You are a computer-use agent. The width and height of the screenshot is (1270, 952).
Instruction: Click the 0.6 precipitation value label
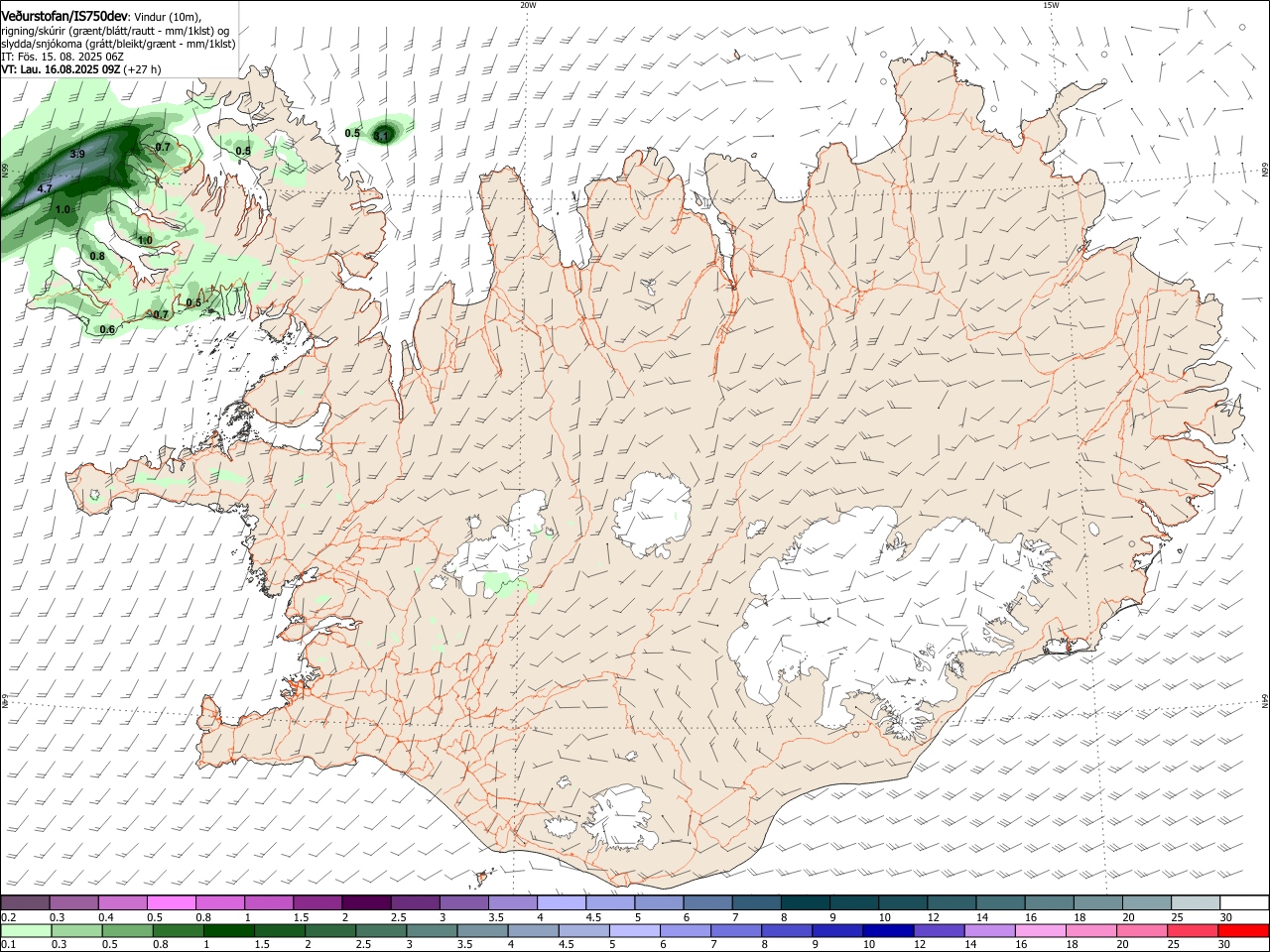coord(107,329)
